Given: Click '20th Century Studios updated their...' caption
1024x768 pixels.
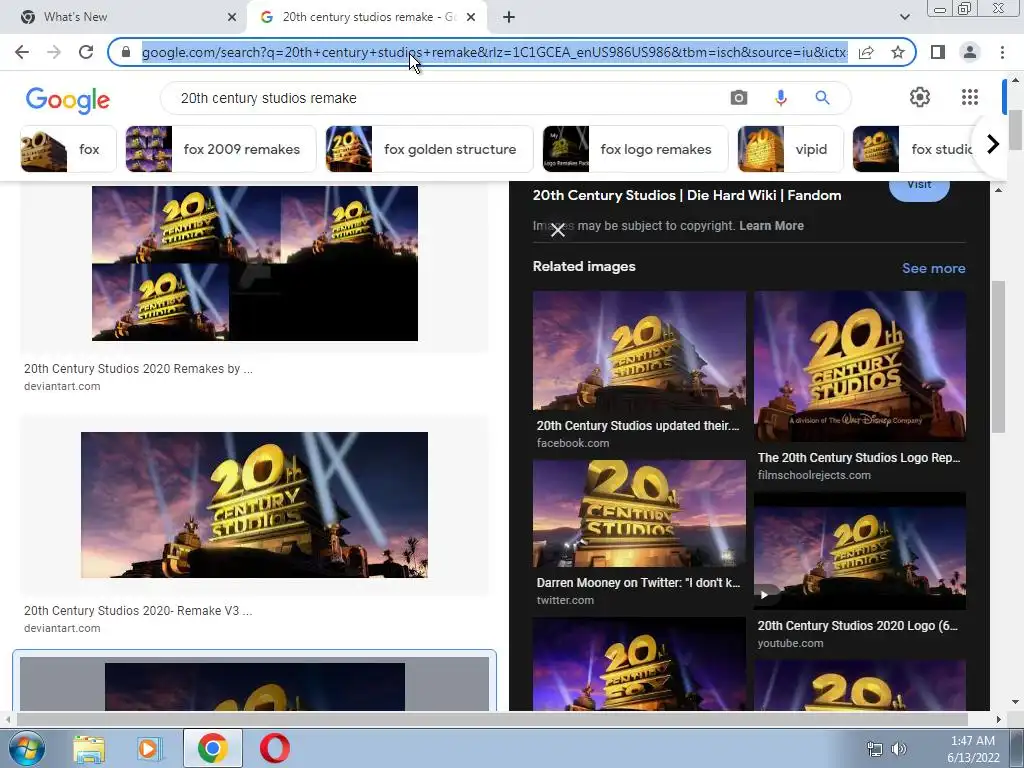Looking at the screenshot, I should [x=638, y=426].
